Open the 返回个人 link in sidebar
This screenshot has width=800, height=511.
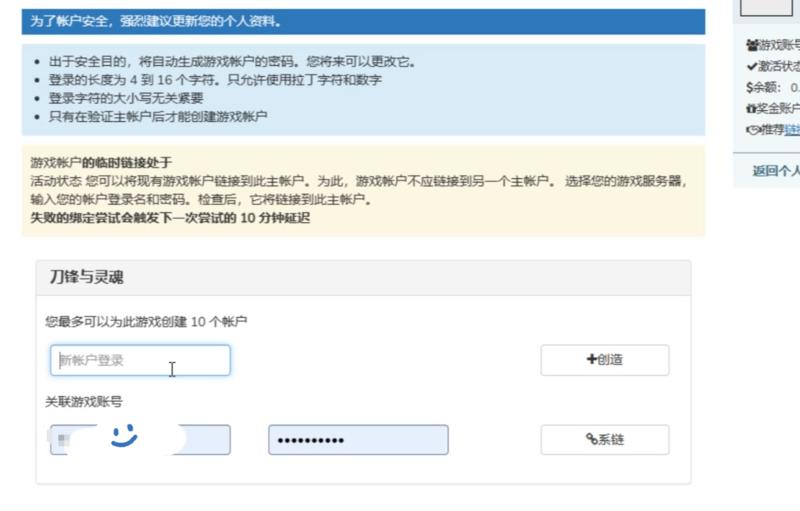pos(776,171)
